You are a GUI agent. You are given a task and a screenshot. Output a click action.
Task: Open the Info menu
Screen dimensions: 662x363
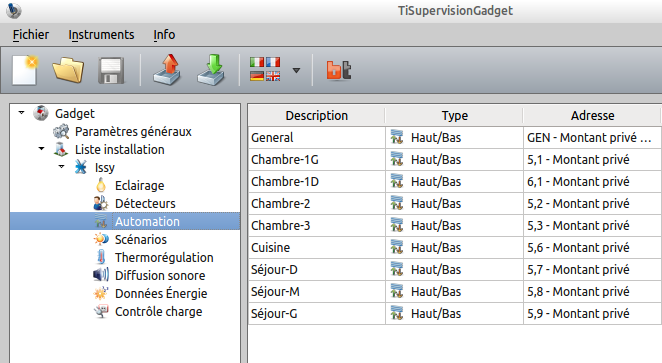coord(164,35)
